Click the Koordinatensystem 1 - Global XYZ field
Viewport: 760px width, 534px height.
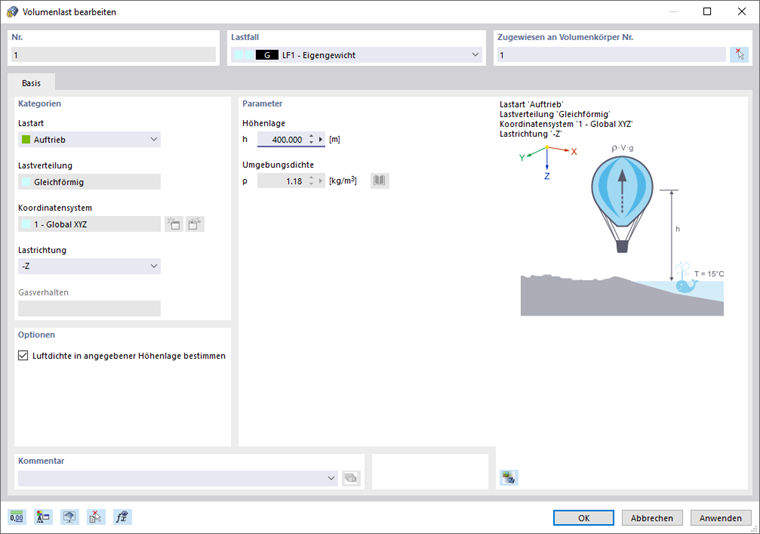[x=89, y=224]
